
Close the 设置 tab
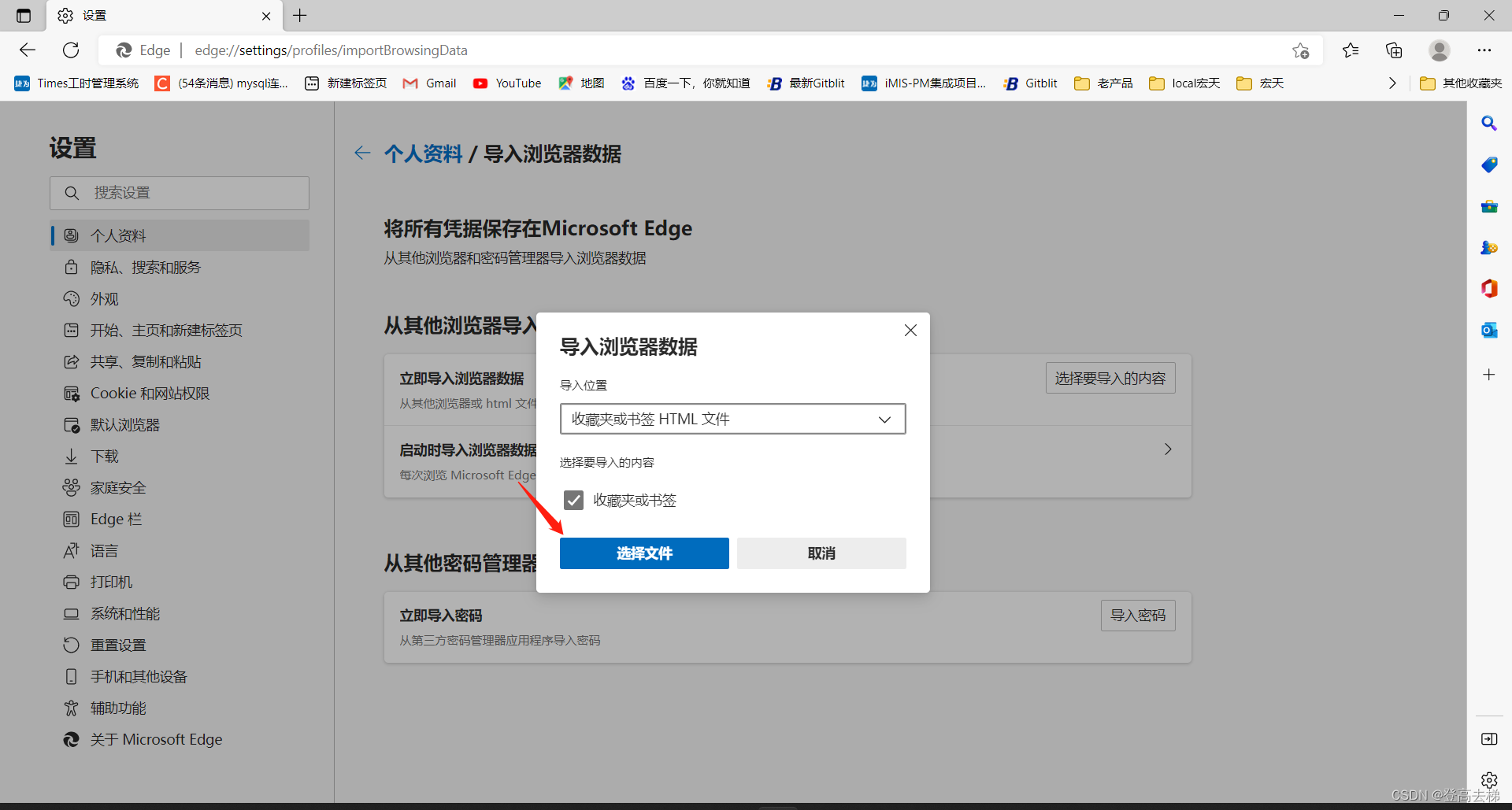click(266, 16)
